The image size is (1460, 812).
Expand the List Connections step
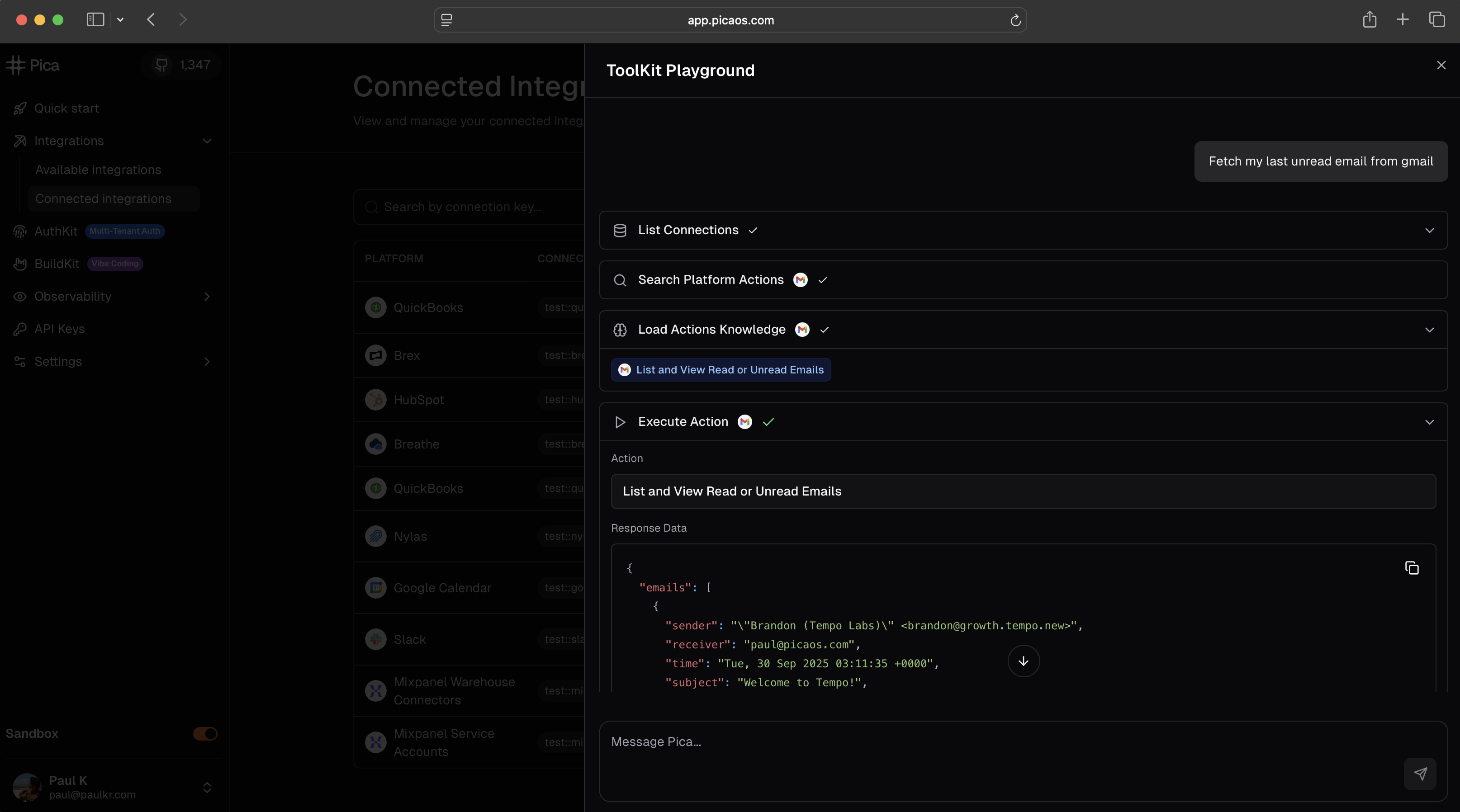click(1429, 230)
